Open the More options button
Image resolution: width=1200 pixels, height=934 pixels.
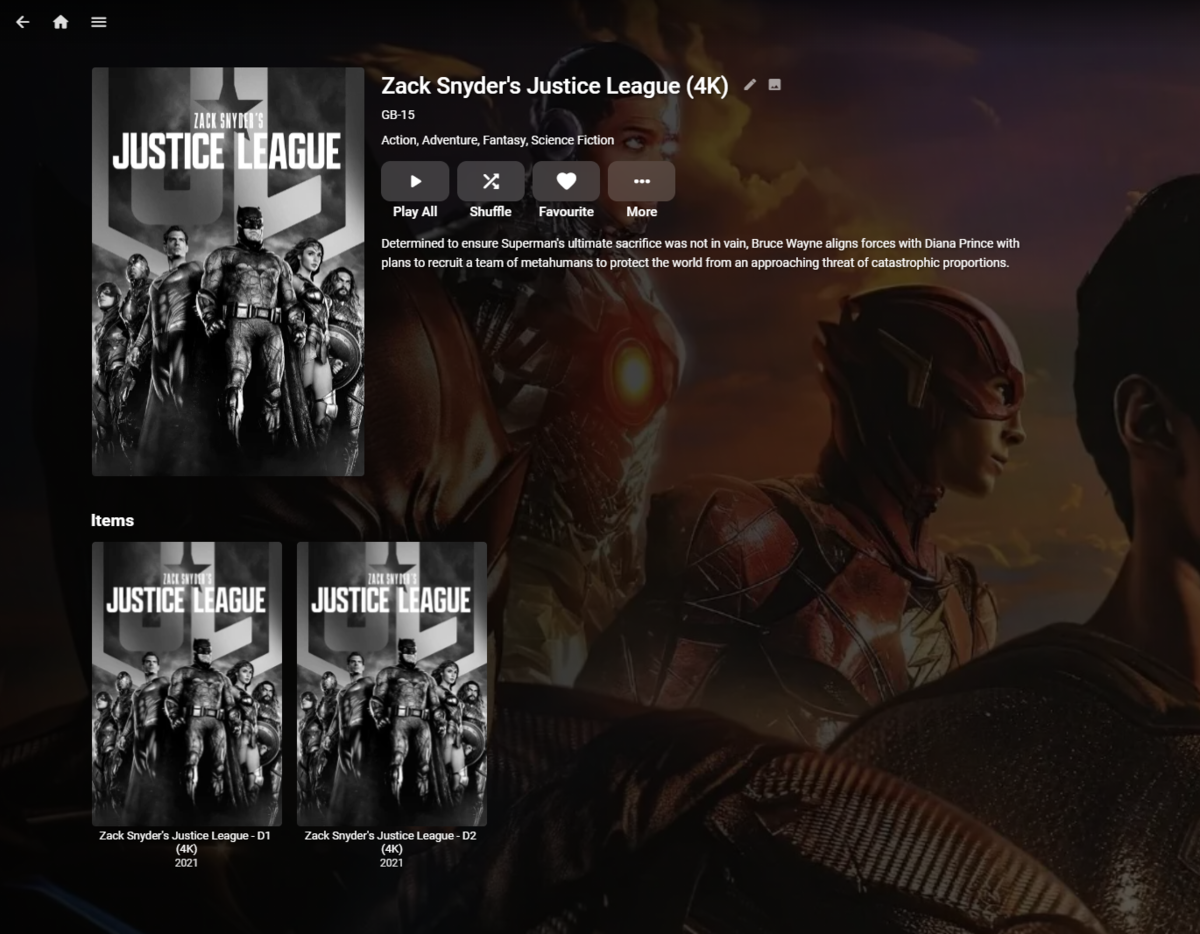point(641,181)
